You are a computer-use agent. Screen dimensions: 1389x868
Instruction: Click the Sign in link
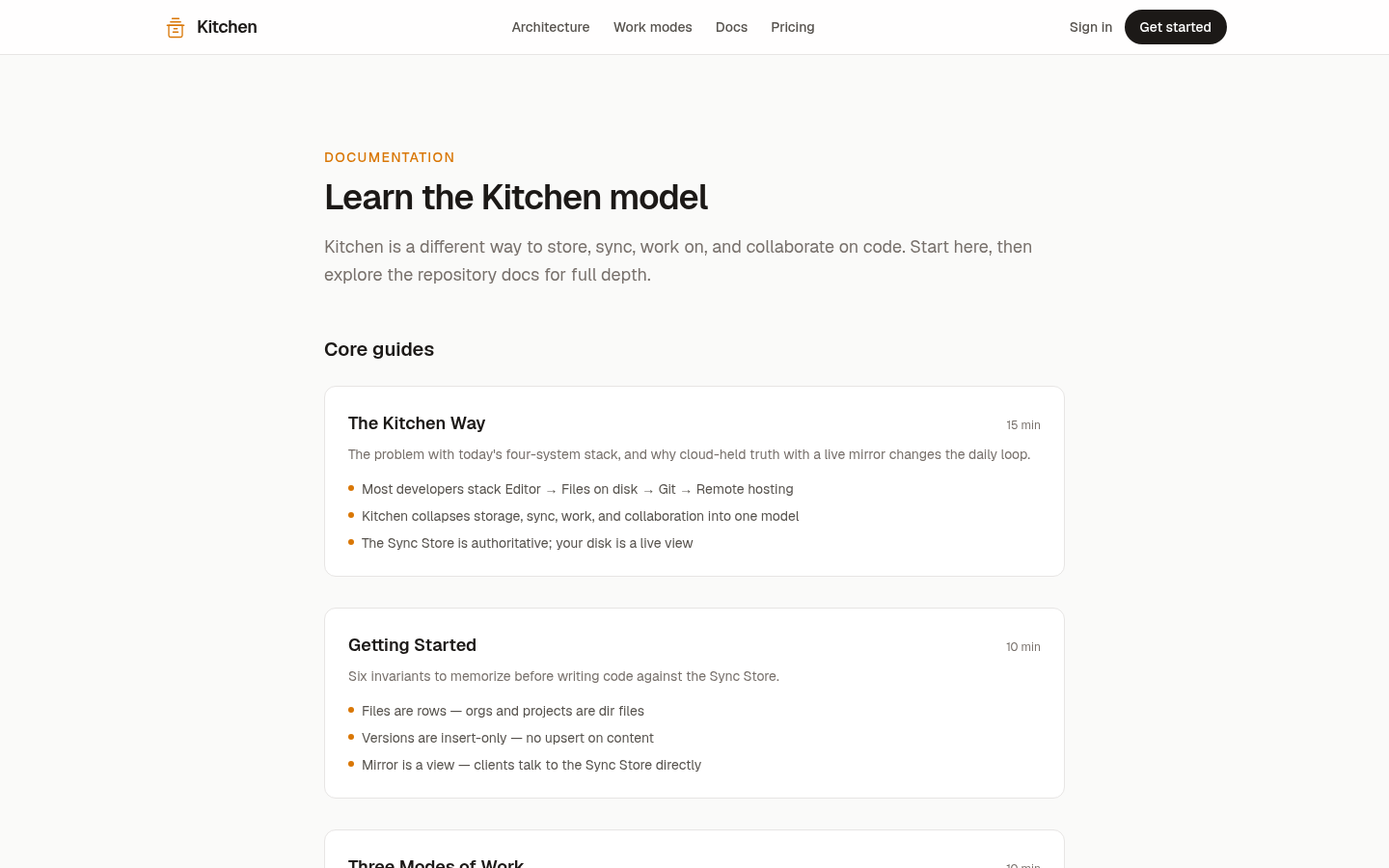point(1091,27)
